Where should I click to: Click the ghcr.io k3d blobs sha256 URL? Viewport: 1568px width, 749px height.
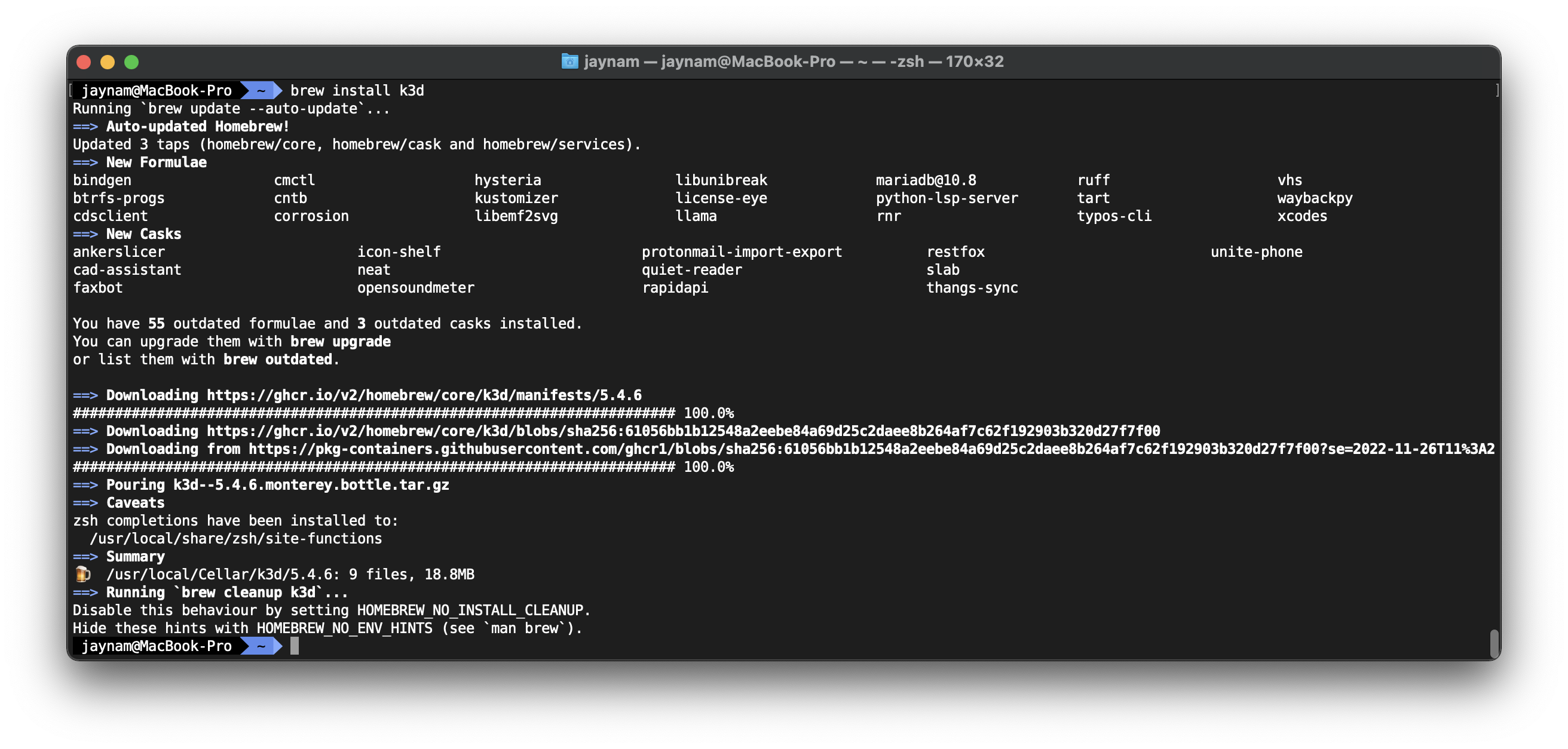(x=684, y=431)
